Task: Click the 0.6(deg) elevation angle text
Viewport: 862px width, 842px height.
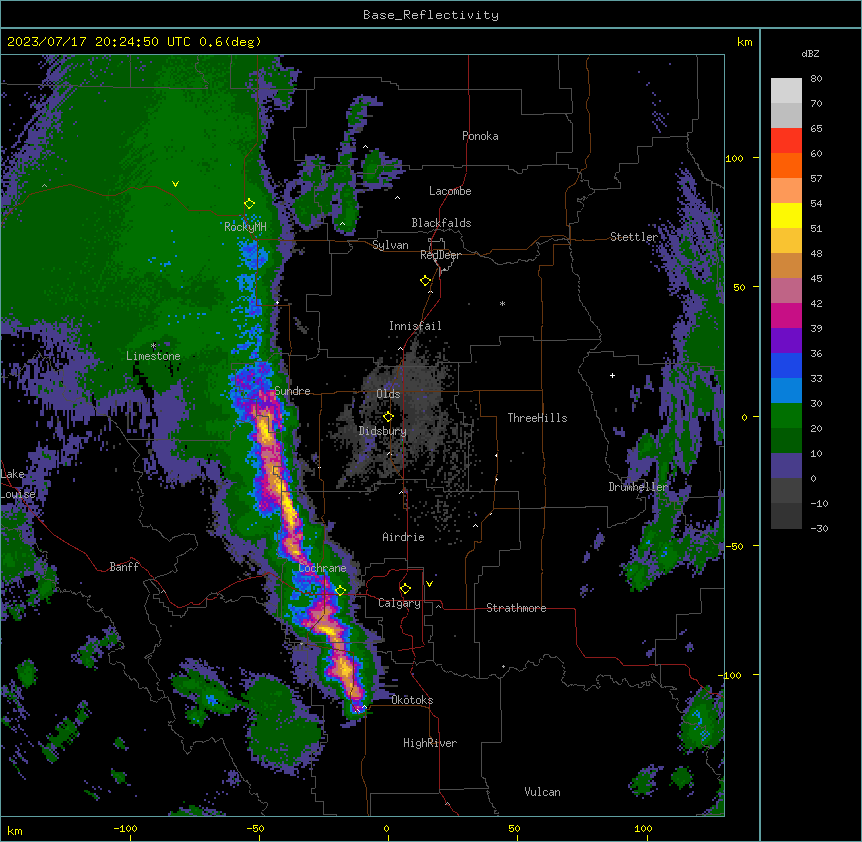Action: tap(230, 42)
